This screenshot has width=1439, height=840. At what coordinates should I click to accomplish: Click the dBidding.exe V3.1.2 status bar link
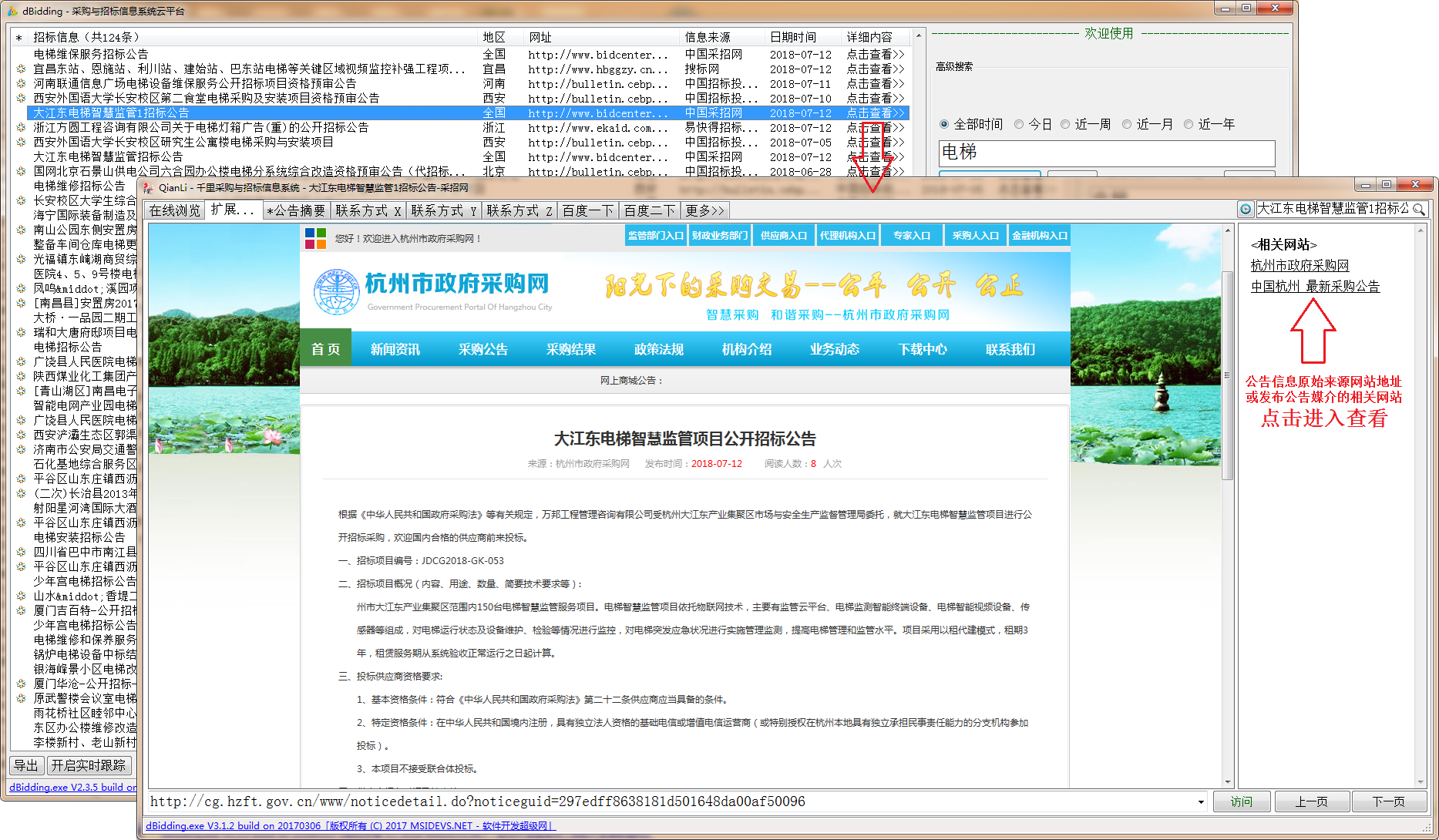point(350,826)
